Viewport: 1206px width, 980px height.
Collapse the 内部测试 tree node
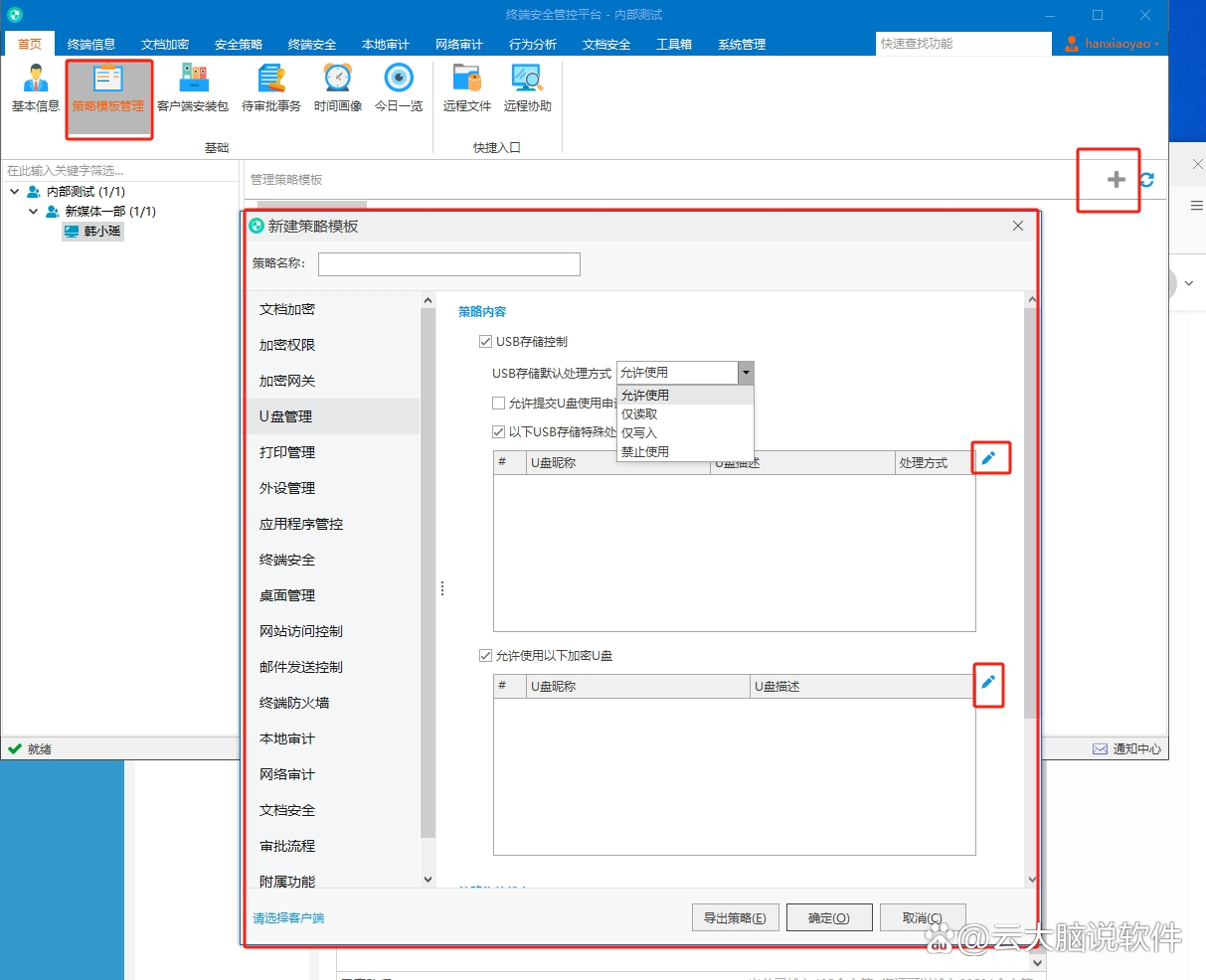tap(15, 192)
